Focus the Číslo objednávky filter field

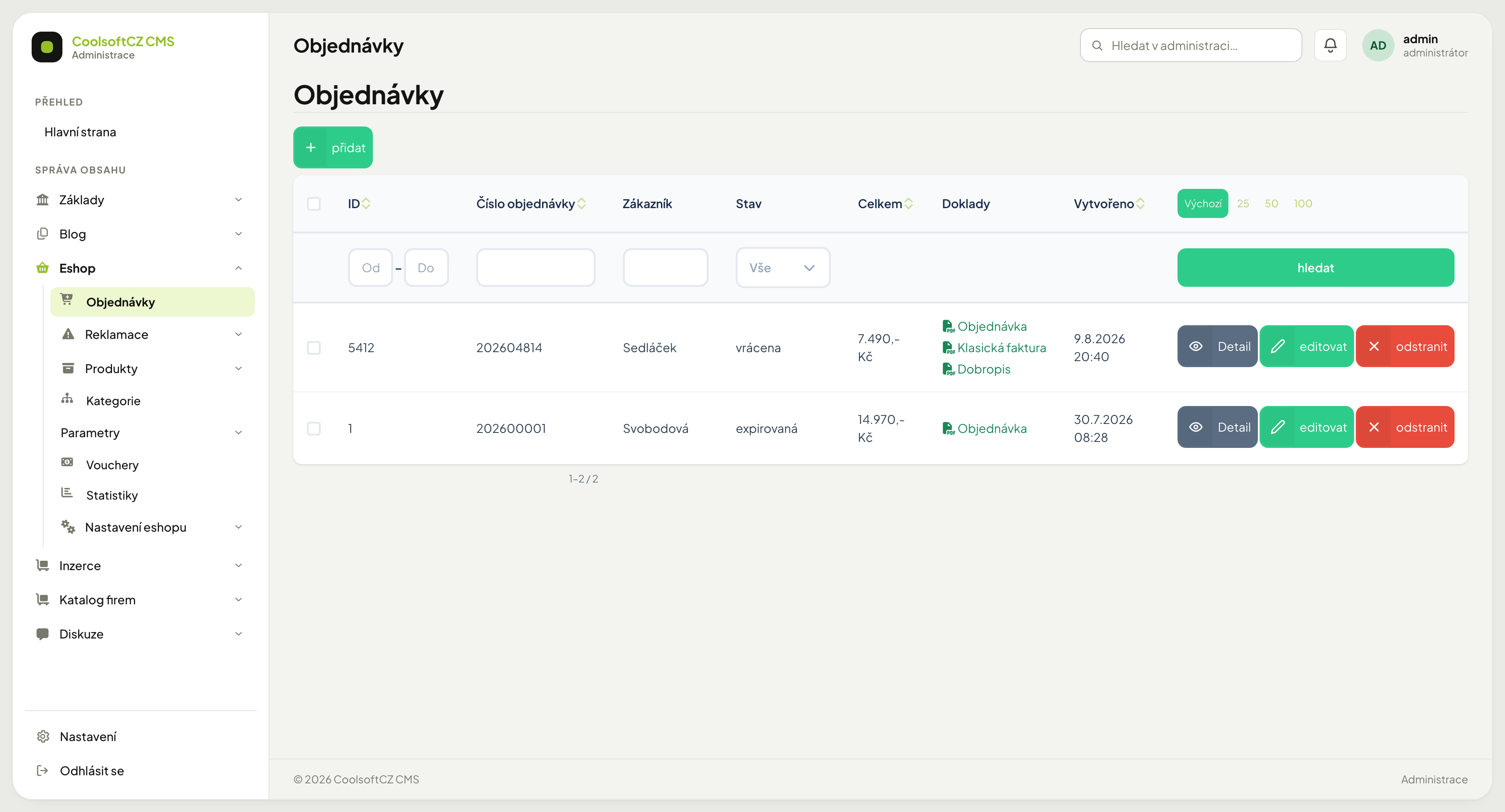[535, 268]
